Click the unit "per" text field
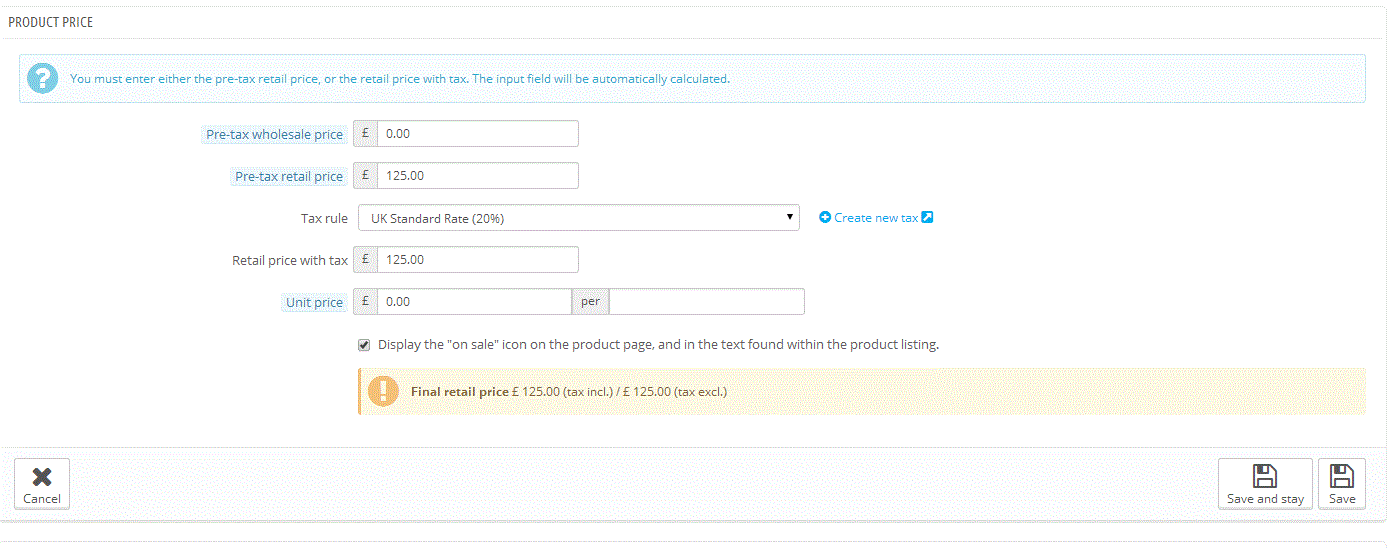 706,302
